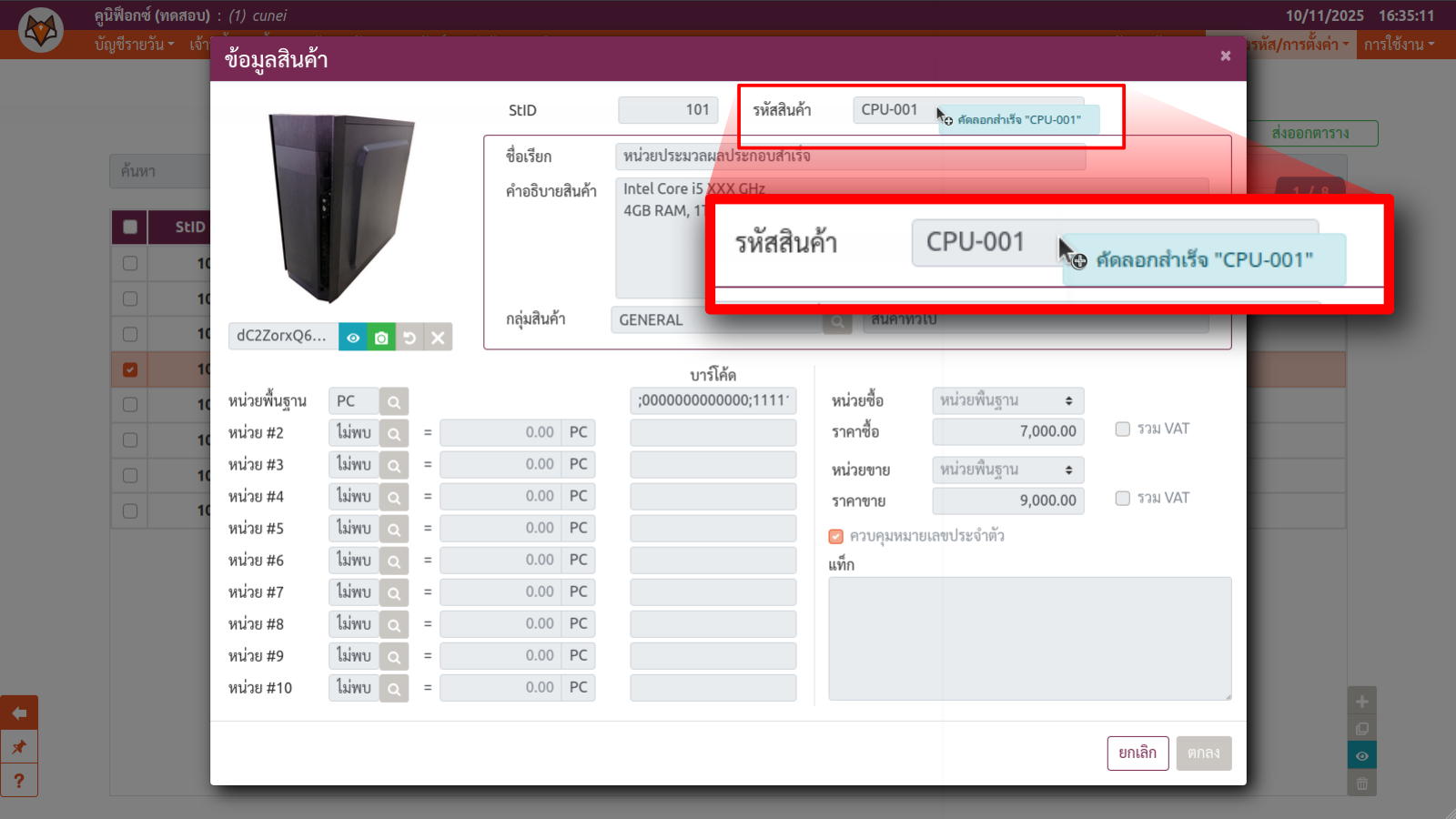This screenshot has height=819, width=1456.
Task: Uncheck the serial number control checkbox
Action: point(835,537)
